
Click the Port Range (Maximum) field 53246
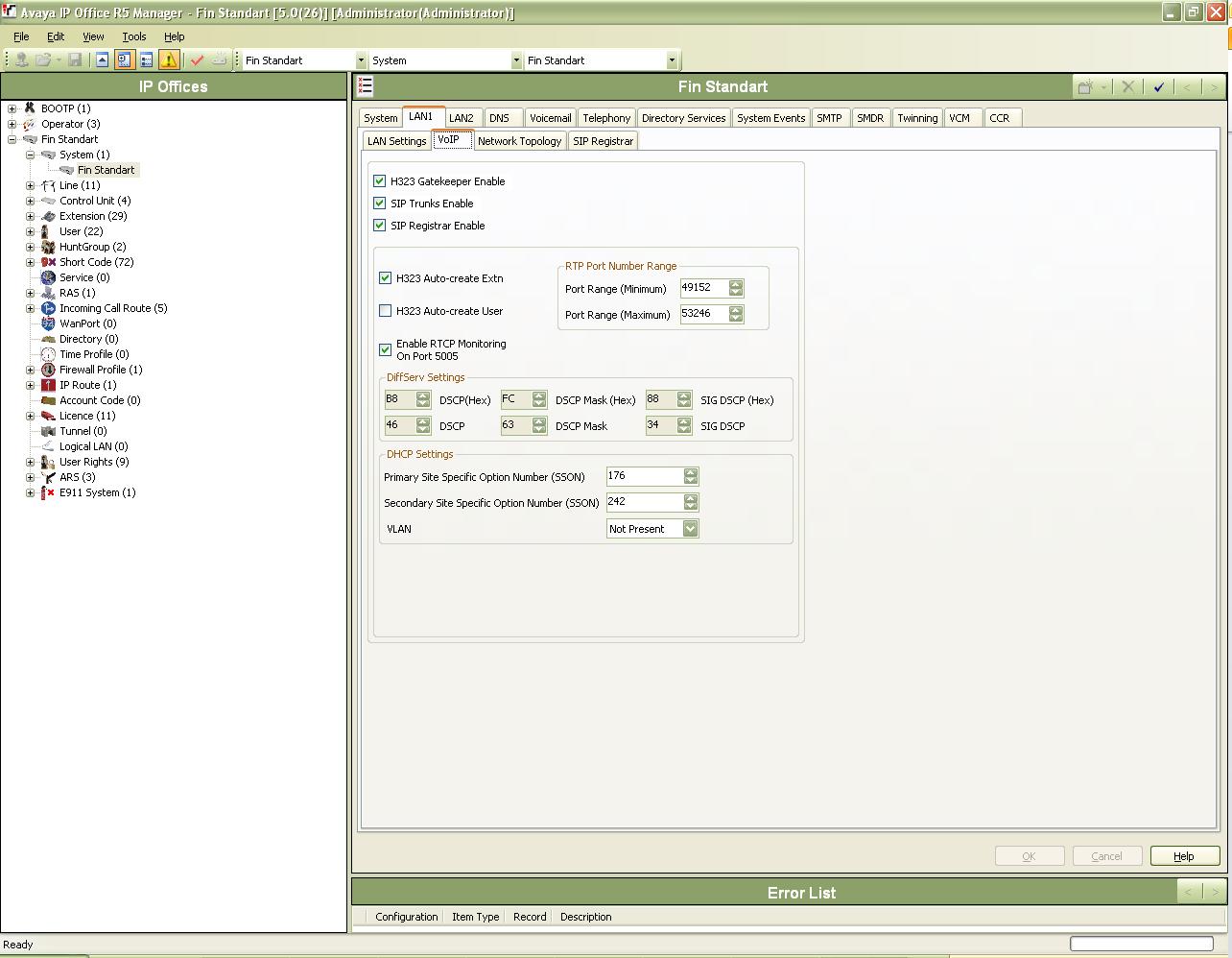point(704,314)
